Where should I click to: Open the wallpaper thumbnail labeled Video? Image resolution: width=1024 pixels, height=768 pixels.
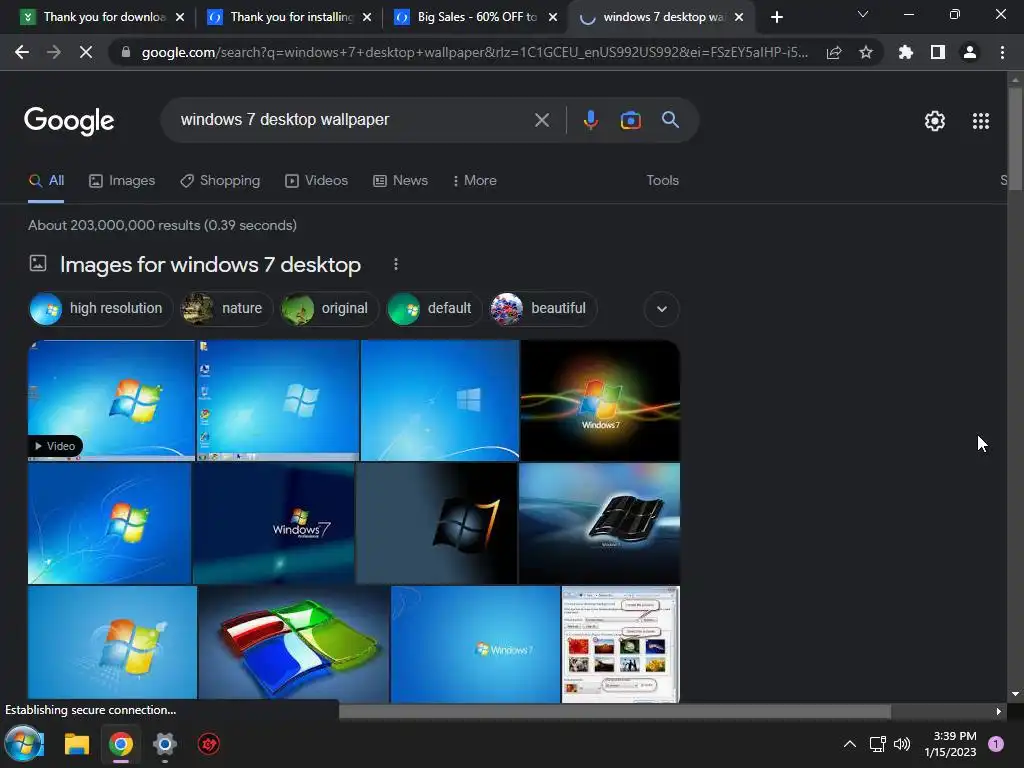pyautogui.click(x=111, y=400)
